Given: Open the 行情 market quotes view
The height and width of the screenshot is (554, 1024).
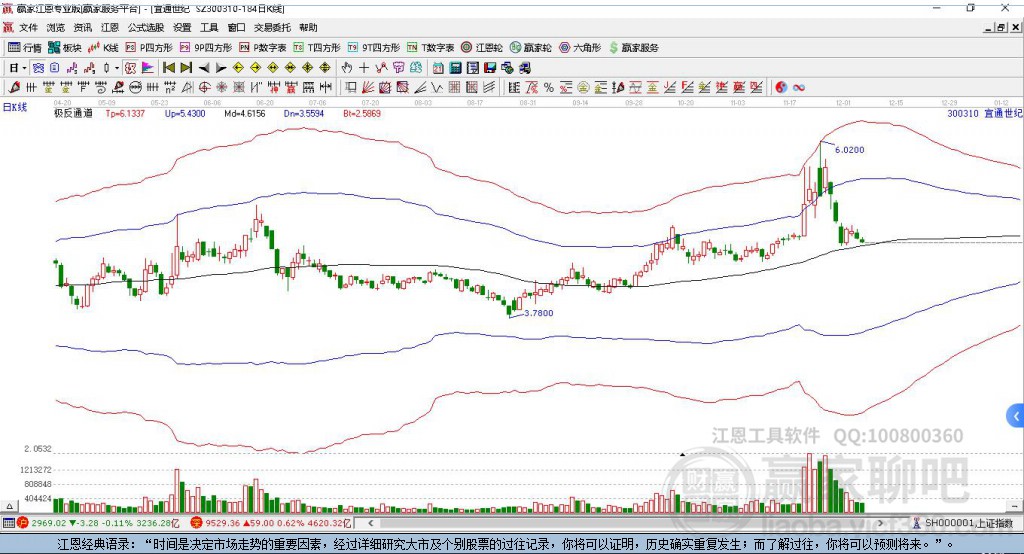Looking at the screenshot, I should [x=25, y=47].
